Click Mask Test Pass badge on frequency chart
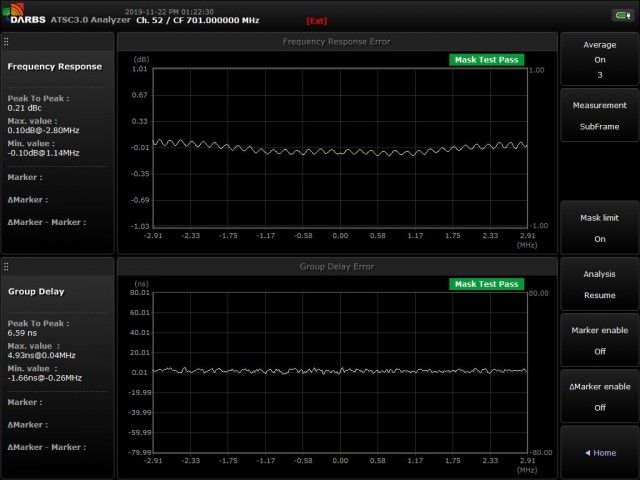Screen dimensions: 640x480 [487, 60]
